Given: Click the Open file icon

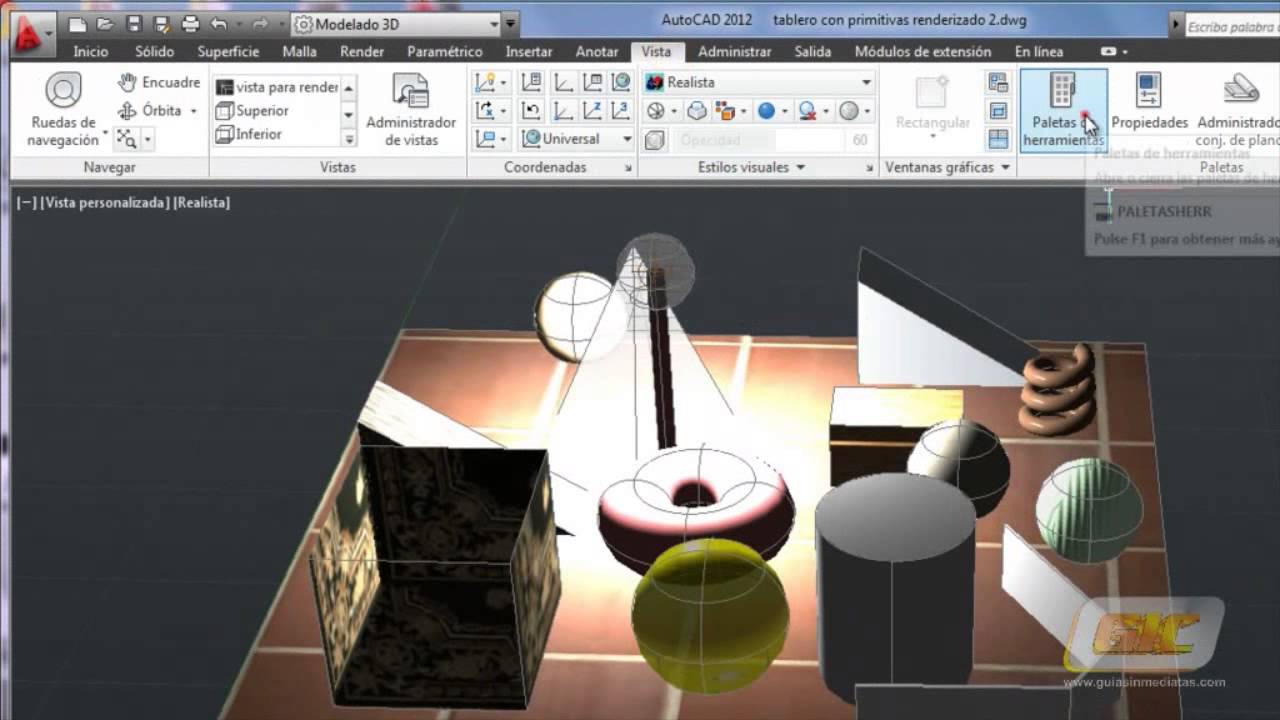Looking at the screenshot, I should tap(106, 23).
